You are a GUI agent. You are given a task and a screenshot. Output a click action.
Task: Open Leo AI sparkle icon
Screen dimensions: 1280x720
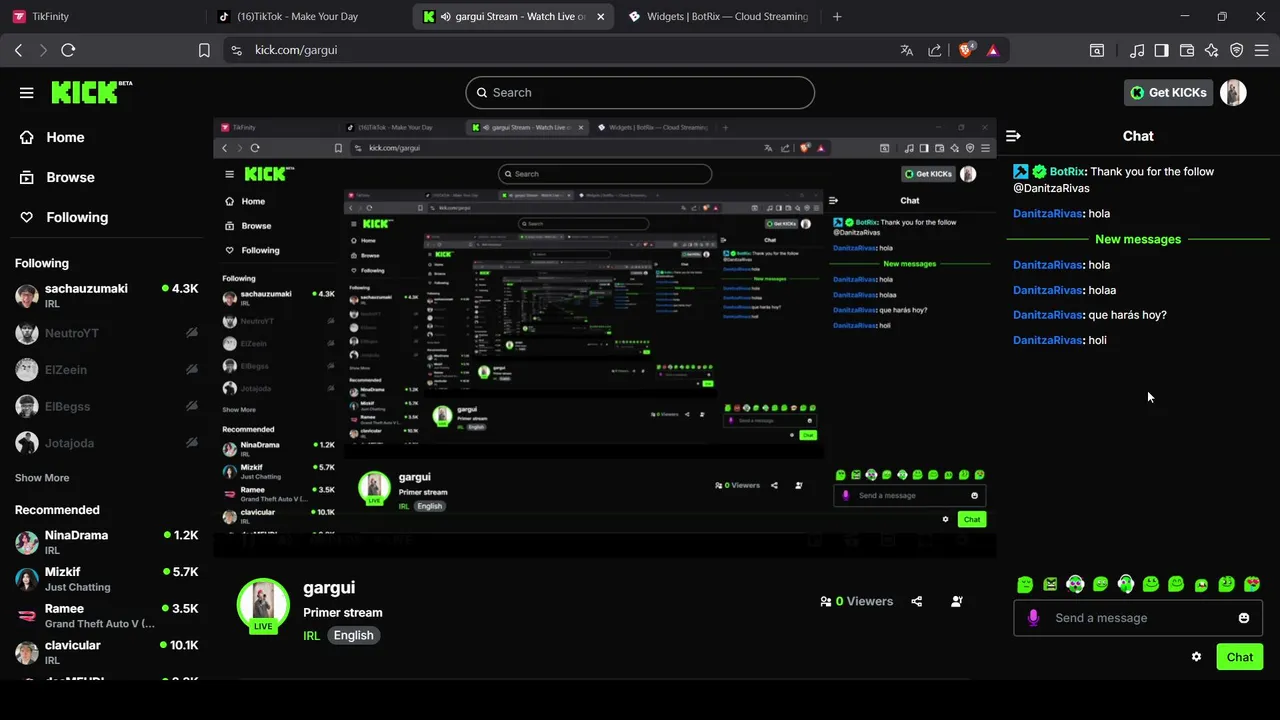[1212, 50]
